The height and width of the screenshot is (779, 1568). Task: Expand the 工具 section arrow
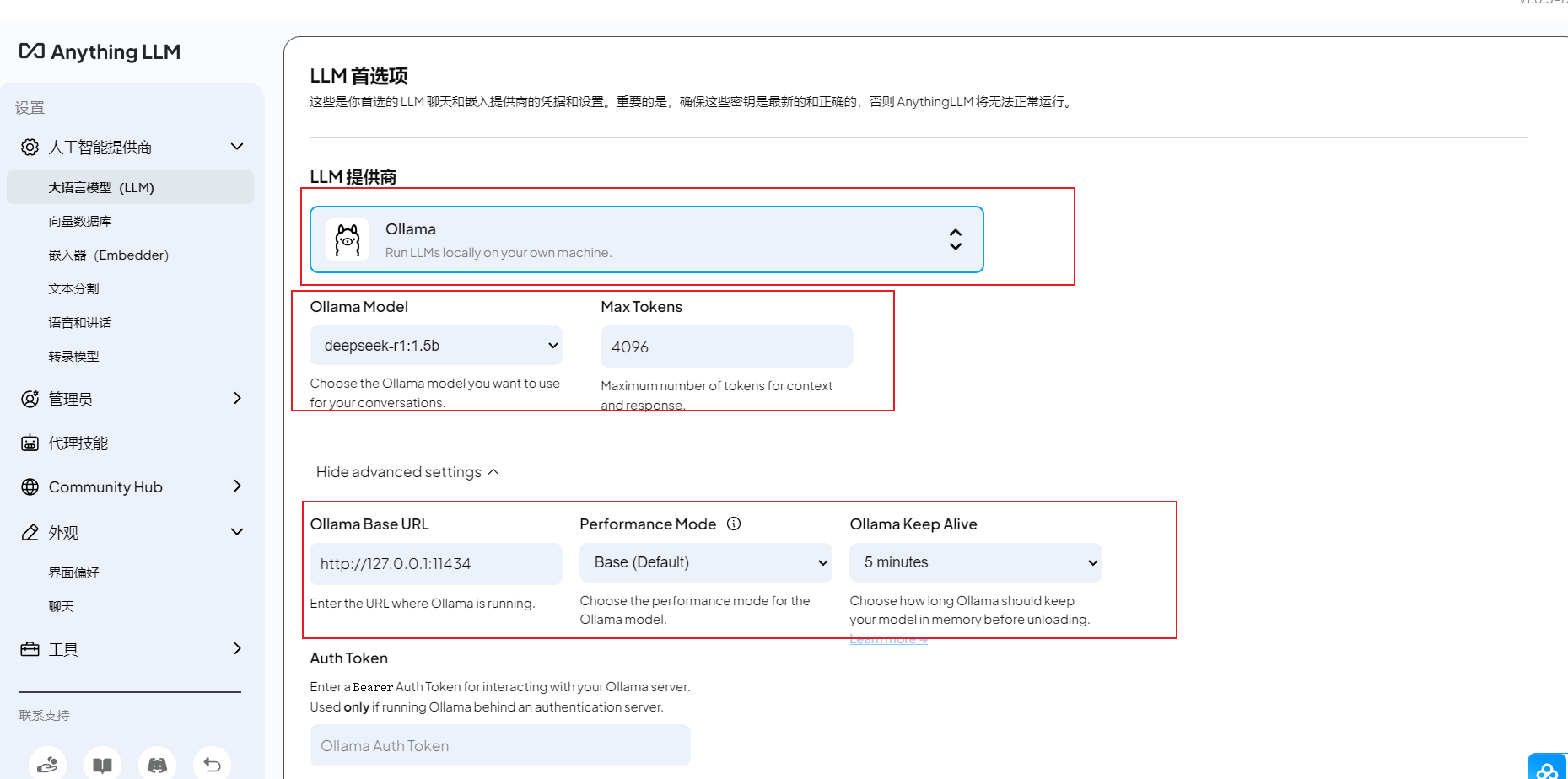click(237, 648)
